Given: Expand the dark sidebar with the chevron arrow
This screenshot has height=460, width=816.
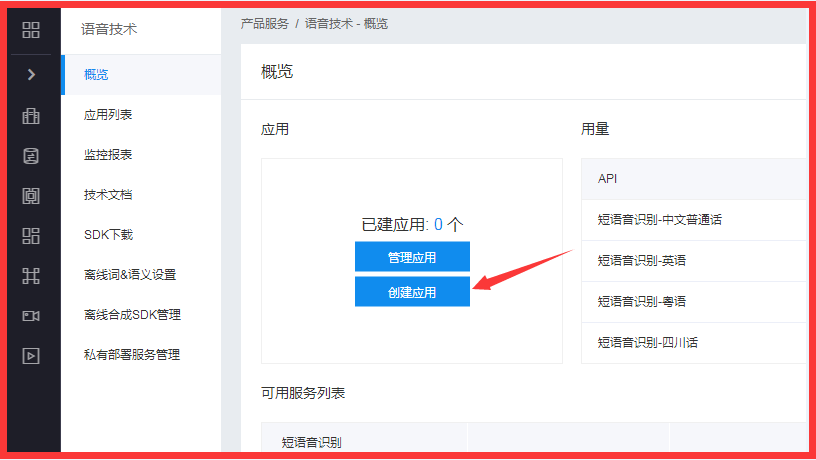Looking at the screenshot, I should [31, 74].
